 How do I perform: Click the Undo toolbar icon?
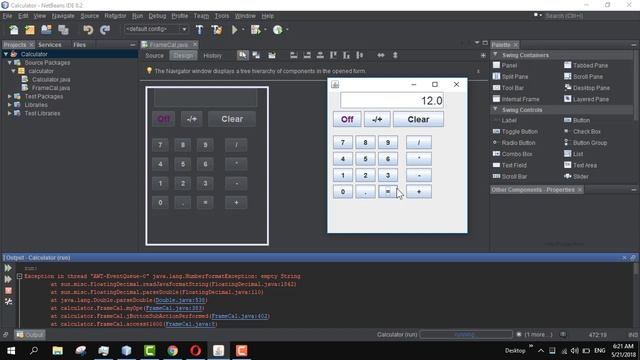pyautogui.click(x=88, y=30)
